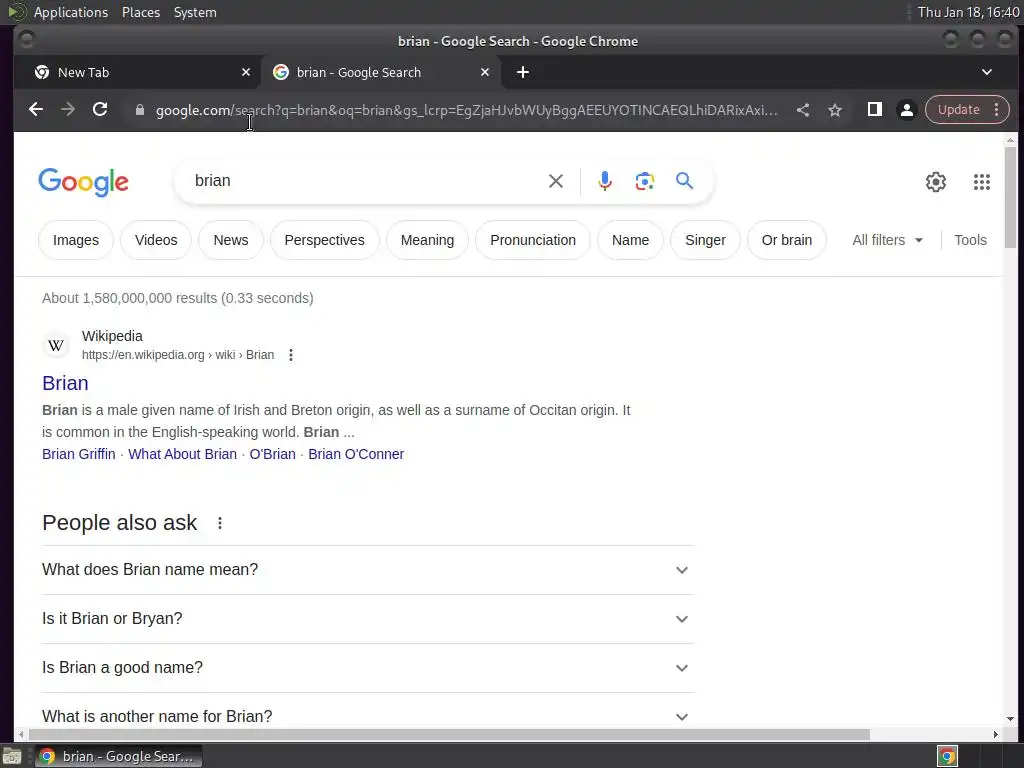Select the Singer filter chip
This screenshot has width=1024, height=768.
coord(705,240)
